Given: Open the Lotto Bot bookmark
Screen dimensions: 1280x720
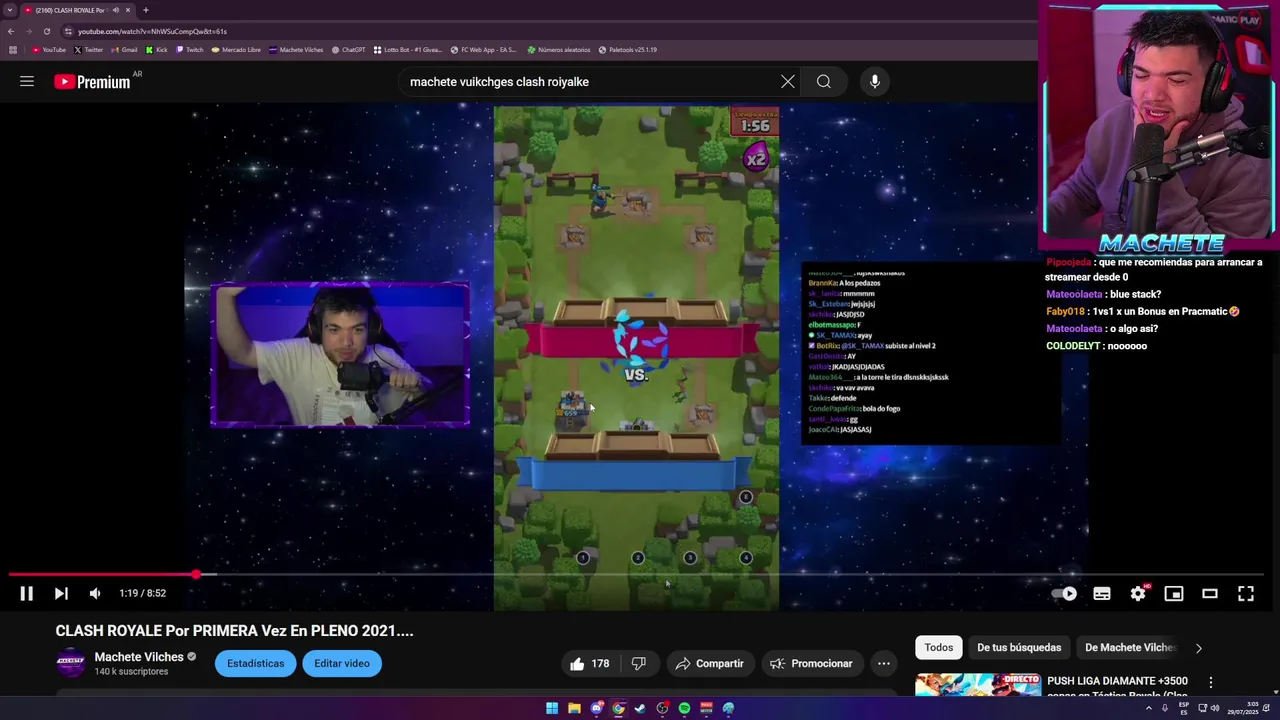Looking at the screenshot, I should tap(408, 50).
